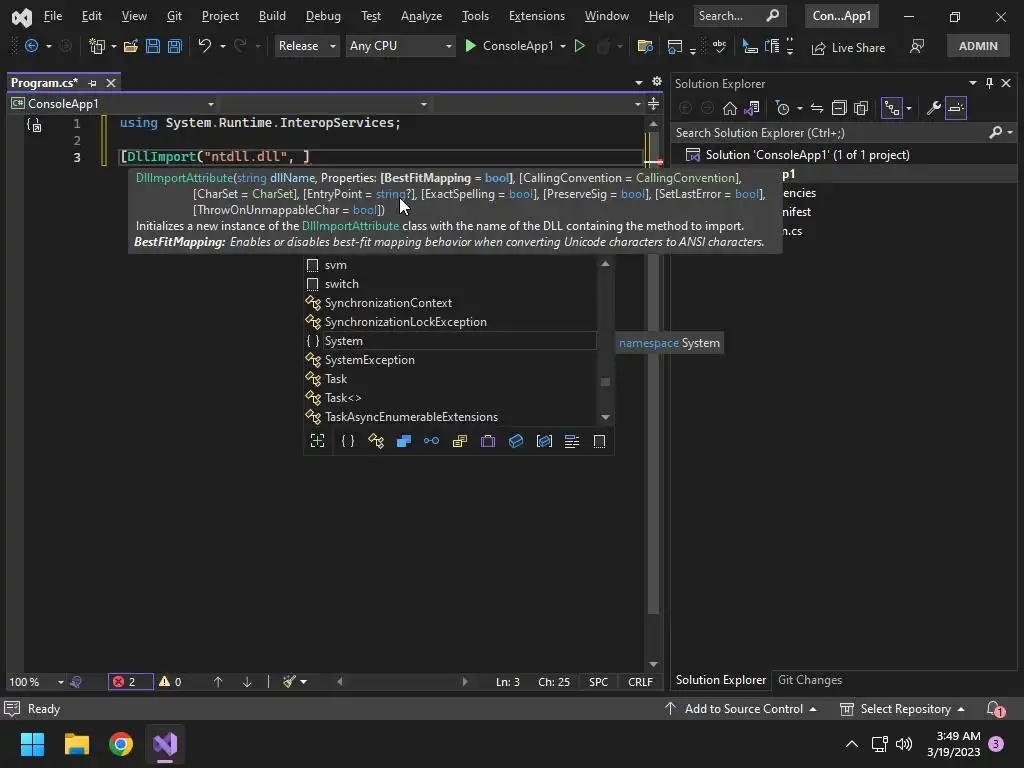This screenshot has height=768, width=1024.
Task: Click the Home icon in Solution Explorer
Action: (729, 108)
